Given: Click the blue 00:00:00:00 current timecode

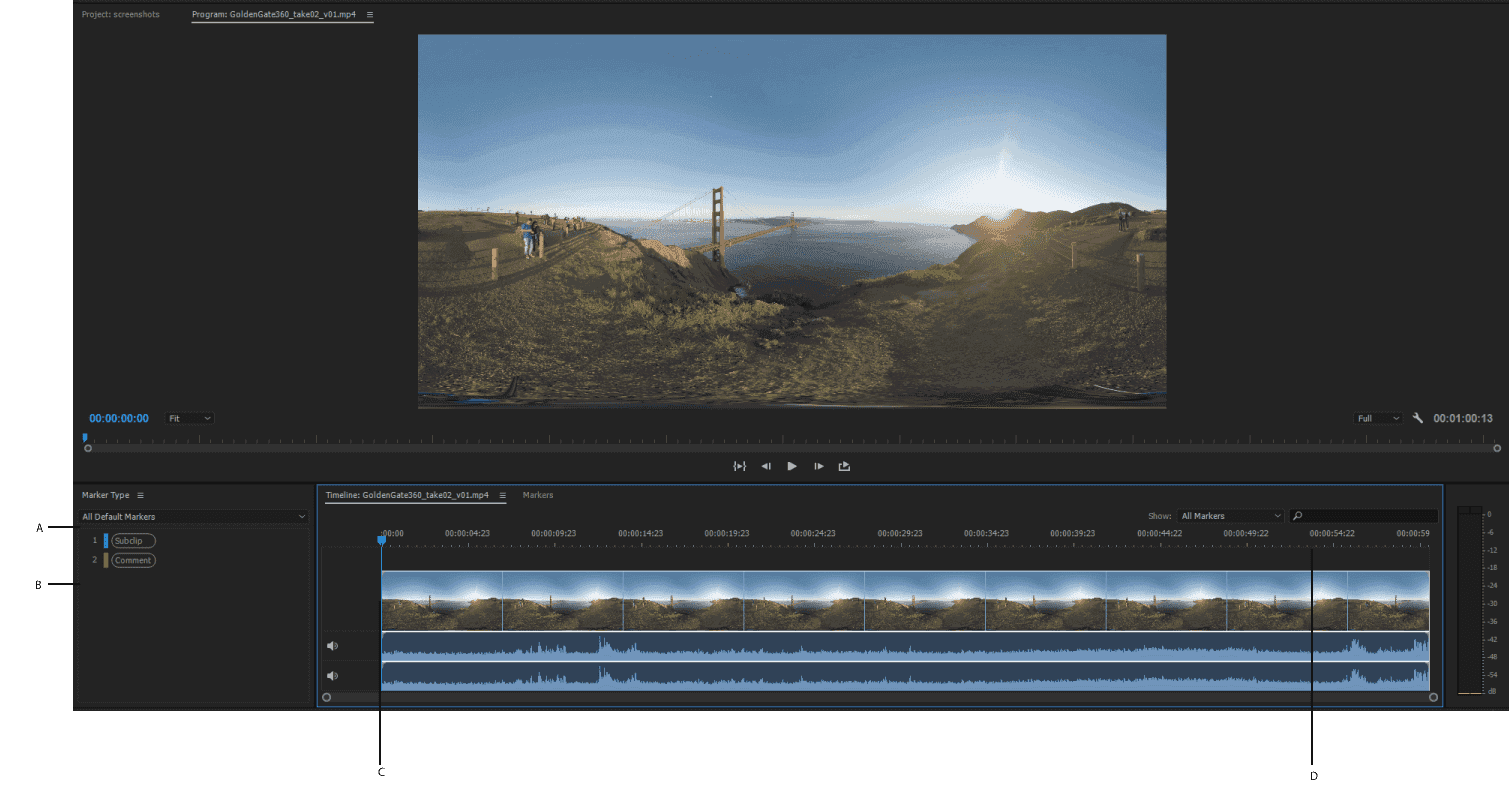Looking at the screenshot, I should point(119,418).
